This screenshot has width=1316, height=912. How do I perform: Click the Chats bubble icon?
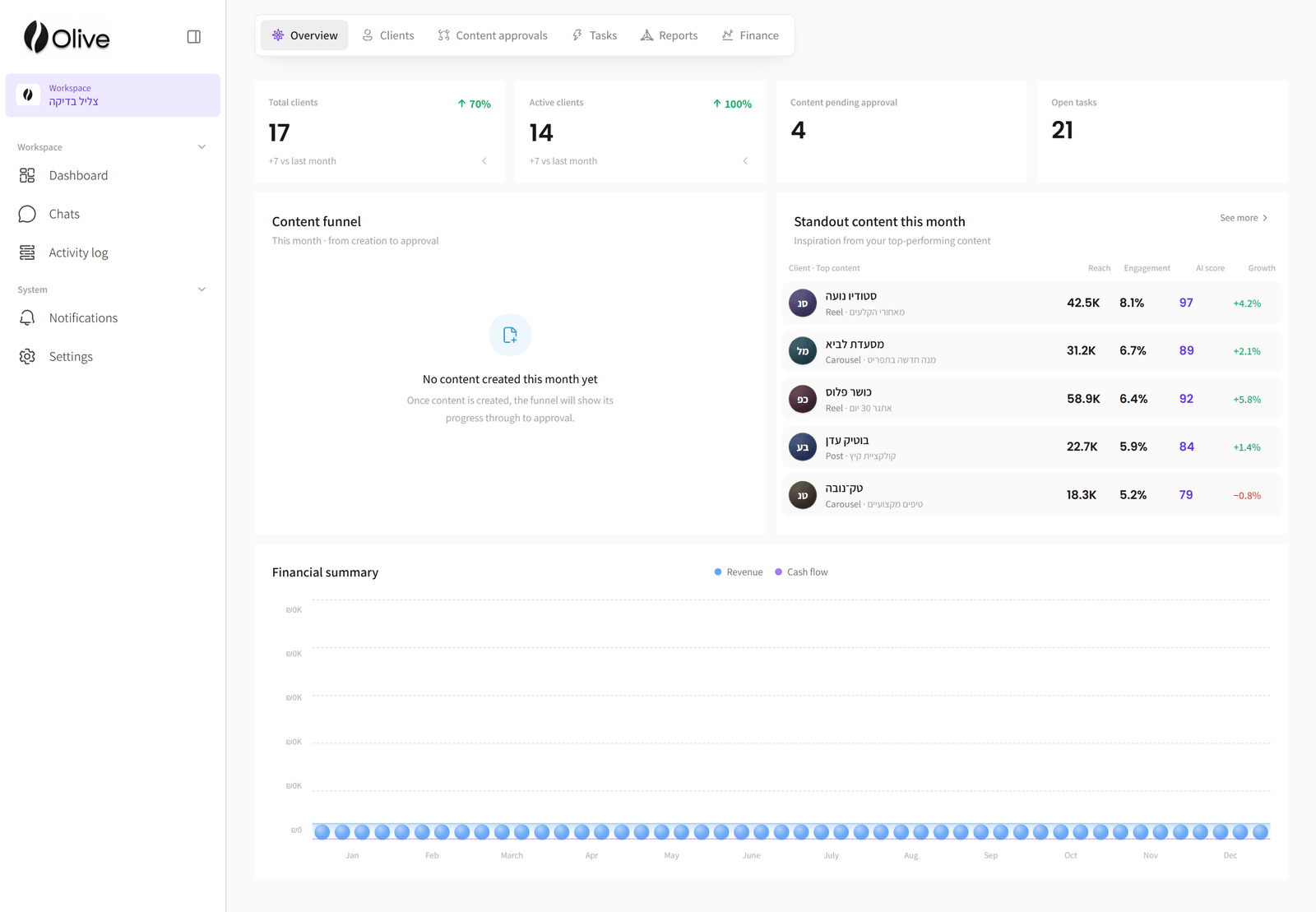pyautogui.click(x=27, y=214)
